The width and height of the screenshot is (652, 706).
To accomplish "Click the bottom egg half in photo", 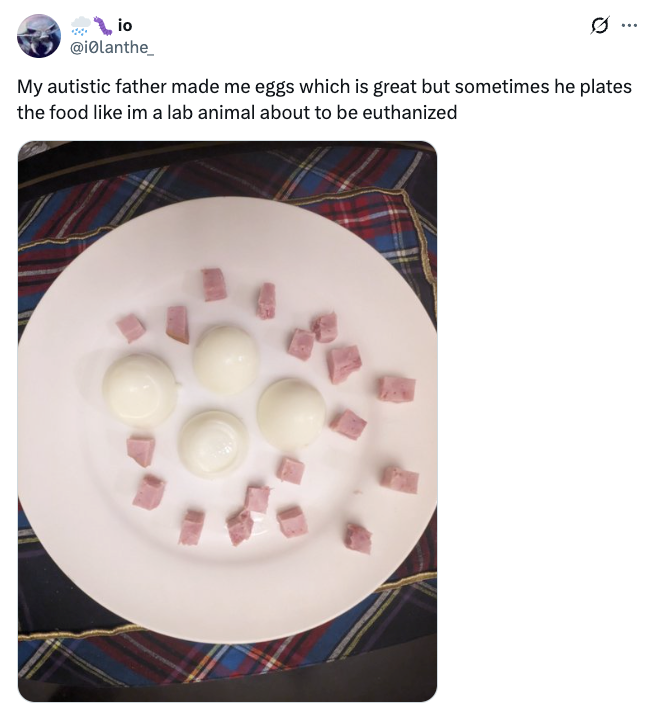I will tap(212, 441).
